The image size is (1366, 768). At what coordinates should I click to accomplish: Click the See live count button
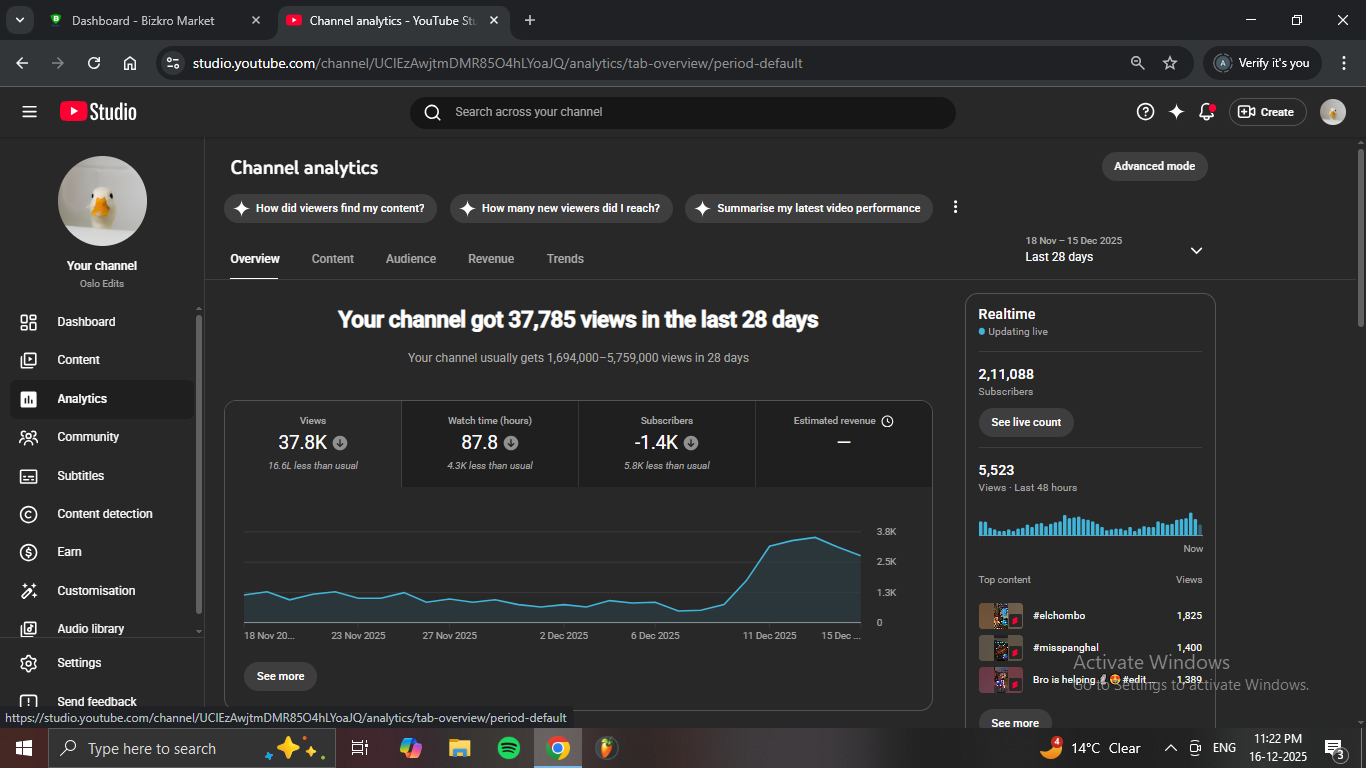tap(1025, 422)
